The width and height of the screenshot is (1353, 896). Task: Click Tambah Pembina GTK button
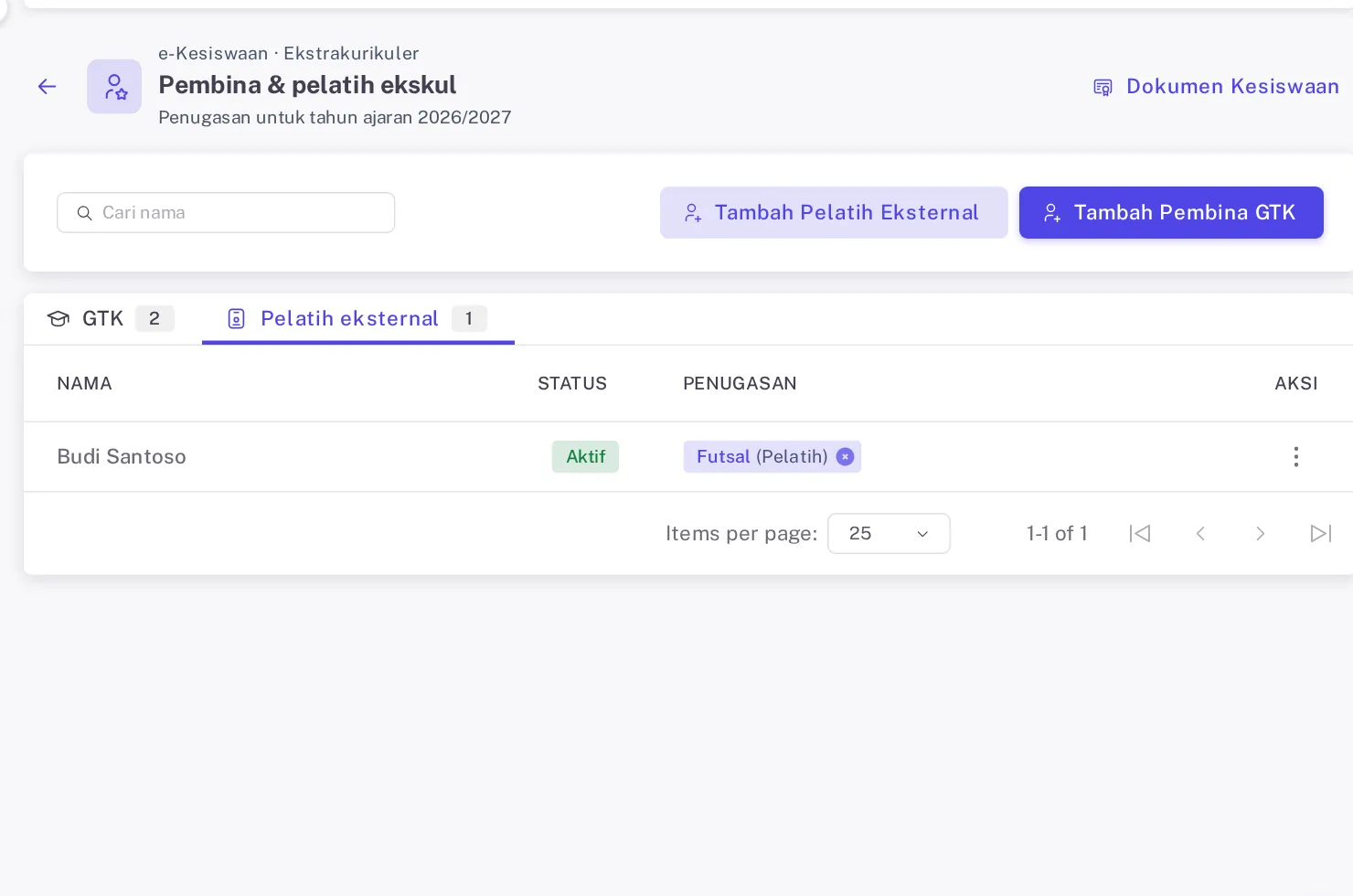click(1171, 213)
